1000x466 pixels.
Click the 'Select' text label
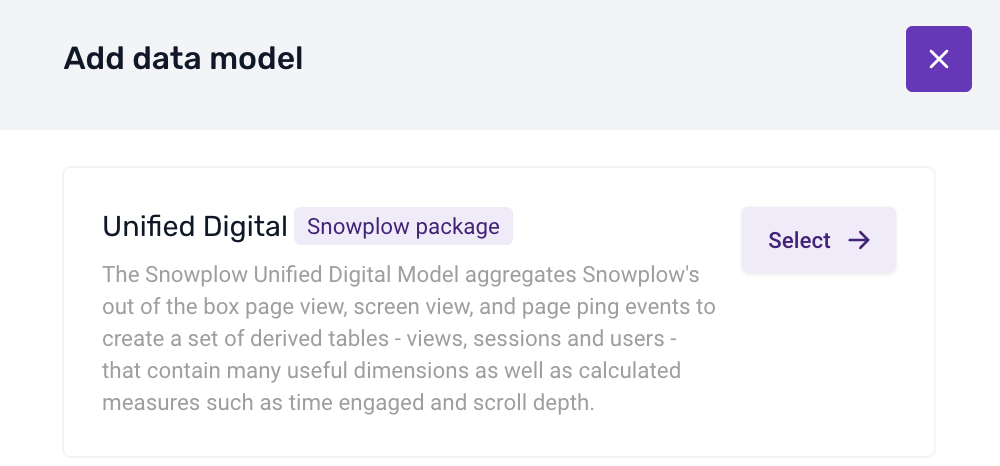[799, 240]
